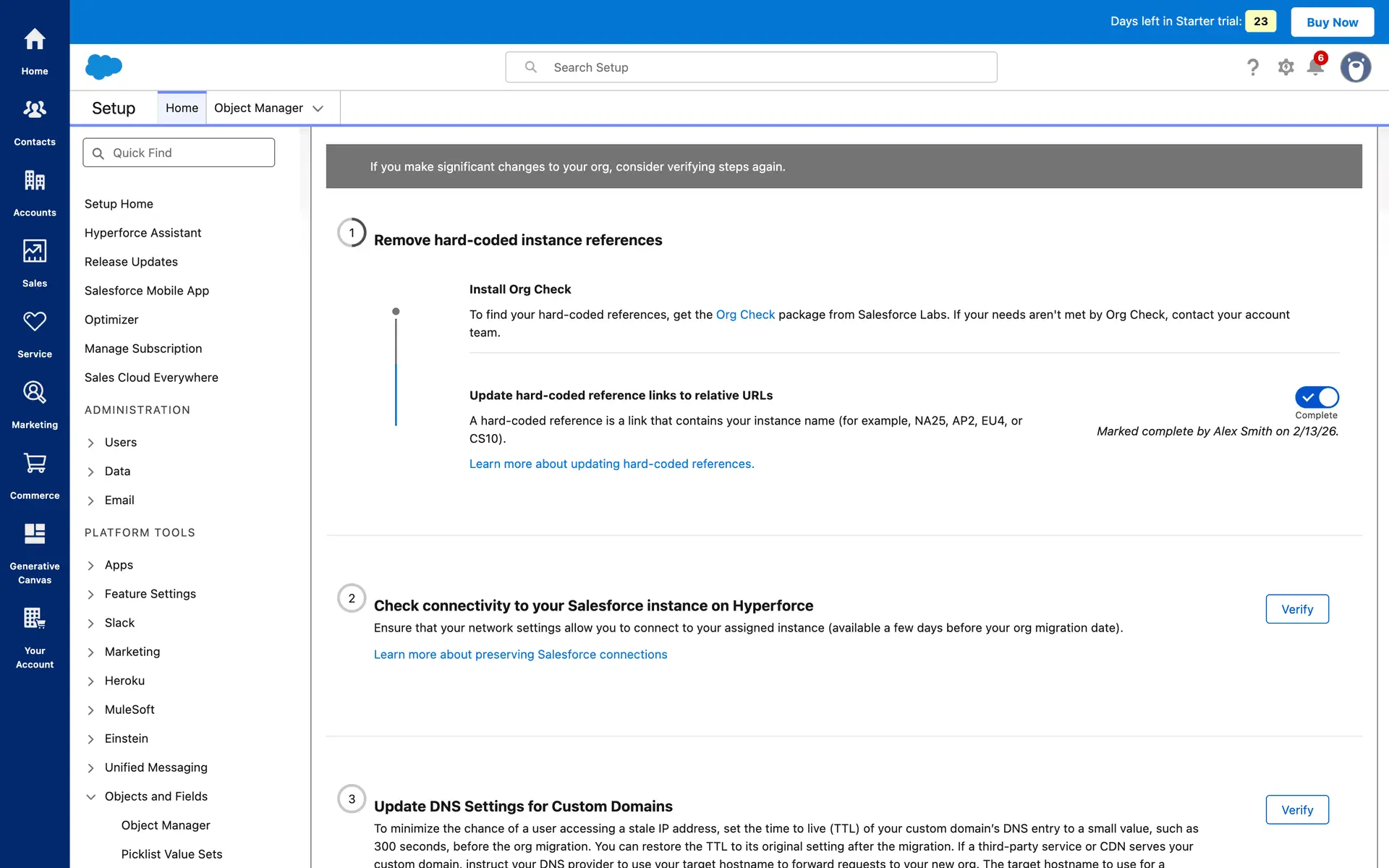Open the Org Check link
Screen dimensions: 1389x868
(744, 315)
